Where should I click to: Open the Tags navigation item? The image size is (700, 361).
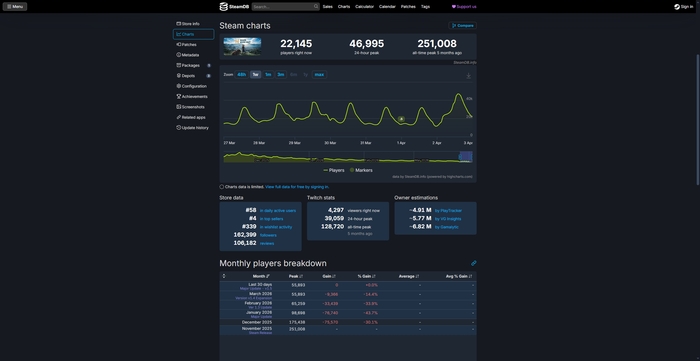425,7
